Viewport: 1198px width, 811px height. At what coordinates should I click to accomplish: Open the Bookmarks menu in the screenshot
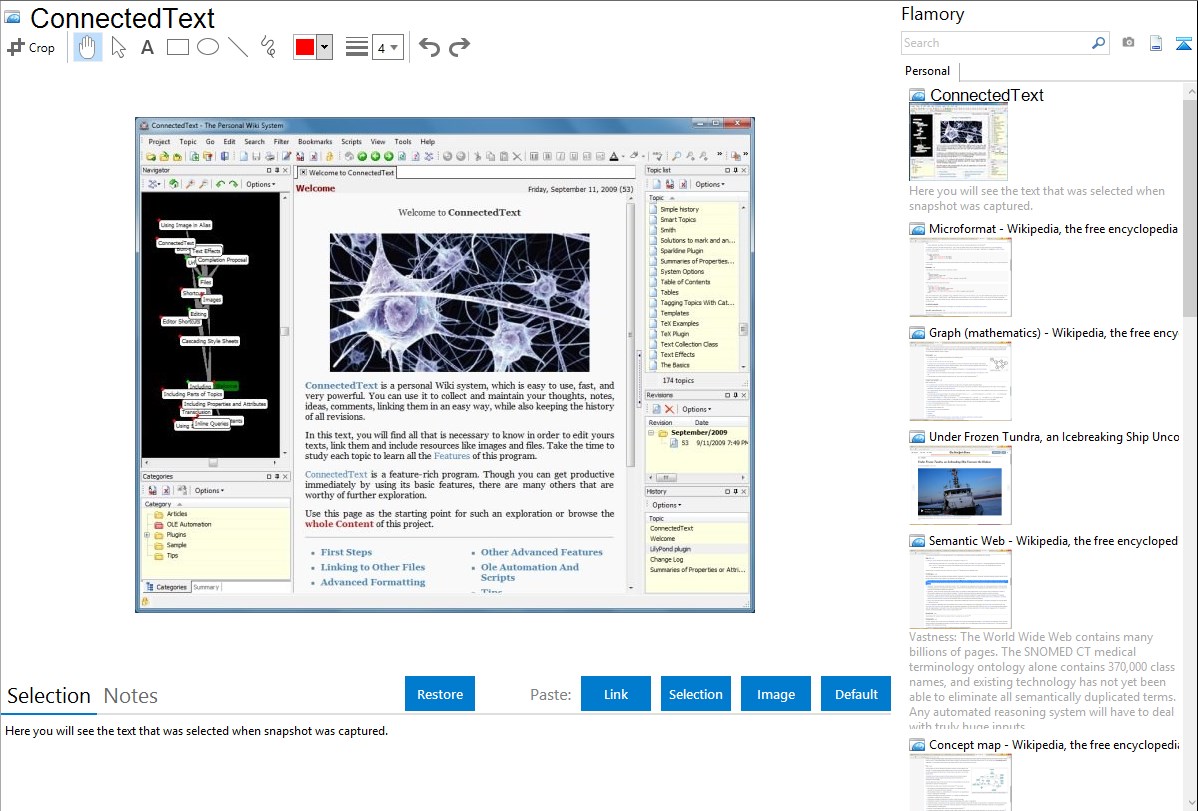315,141
